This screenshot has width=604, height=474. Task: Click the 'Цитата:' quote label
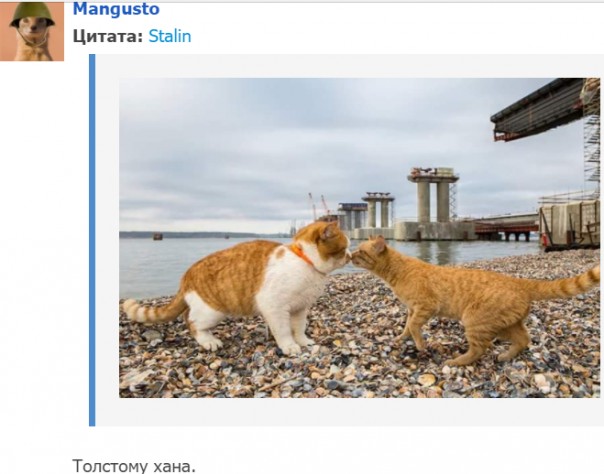point(108,36)
